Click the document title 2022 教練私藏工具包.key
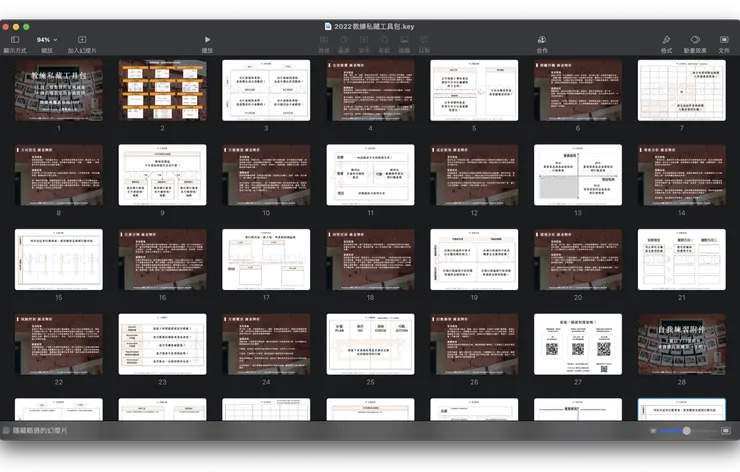Screen dimensions: 740x472 tap(374, 26)
